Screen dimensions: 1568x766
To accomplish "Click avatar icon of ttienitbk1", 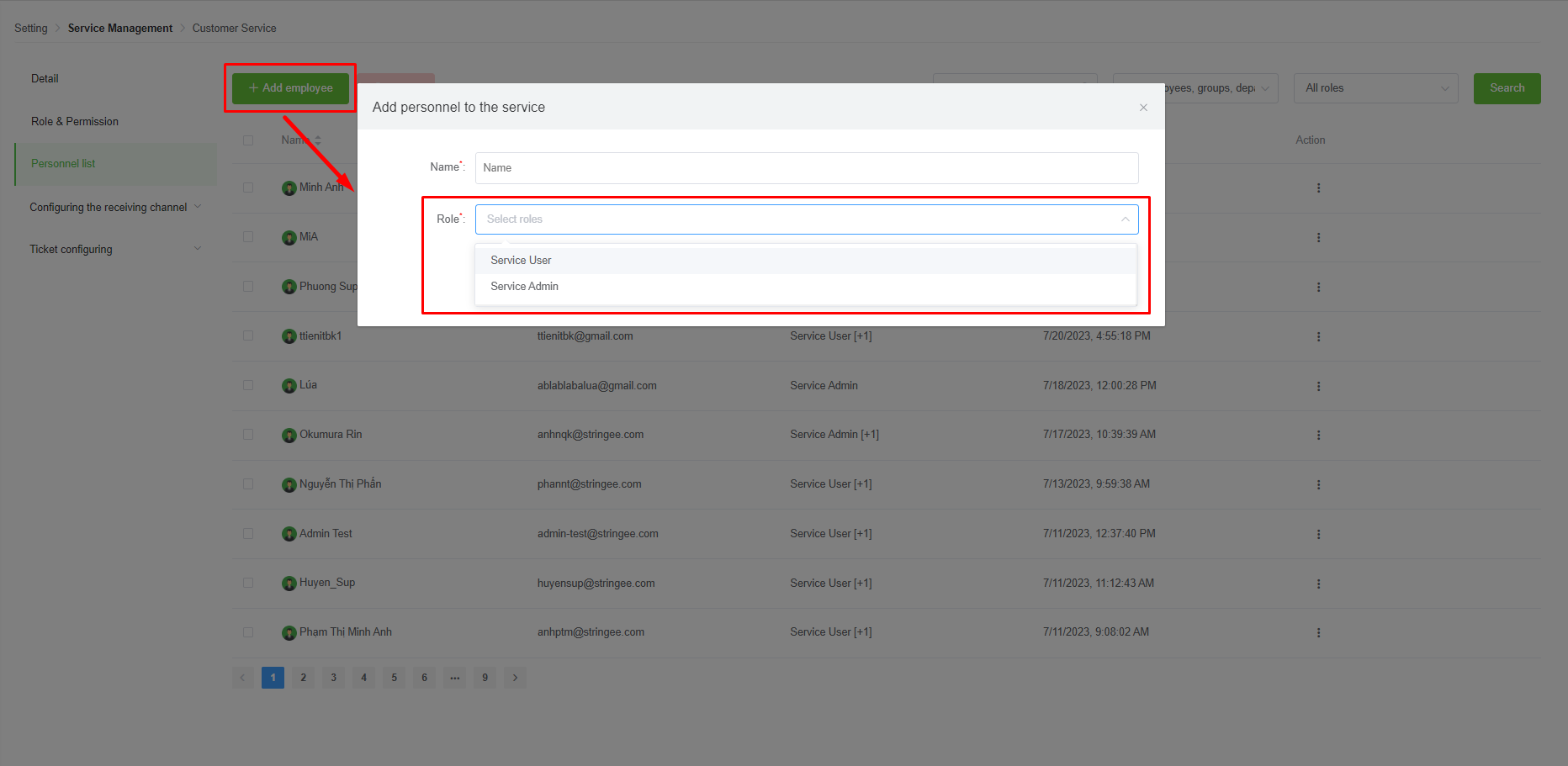I will click(289, 336).
